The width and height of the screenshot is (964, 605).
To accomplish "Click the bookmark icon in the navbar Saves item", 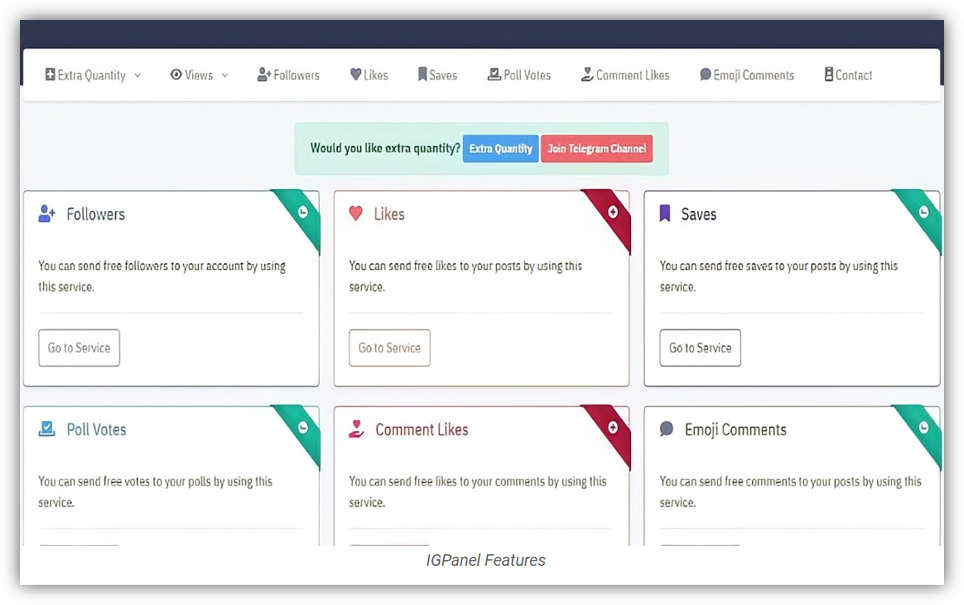I will pyautogui.click(x=422, y=74).
